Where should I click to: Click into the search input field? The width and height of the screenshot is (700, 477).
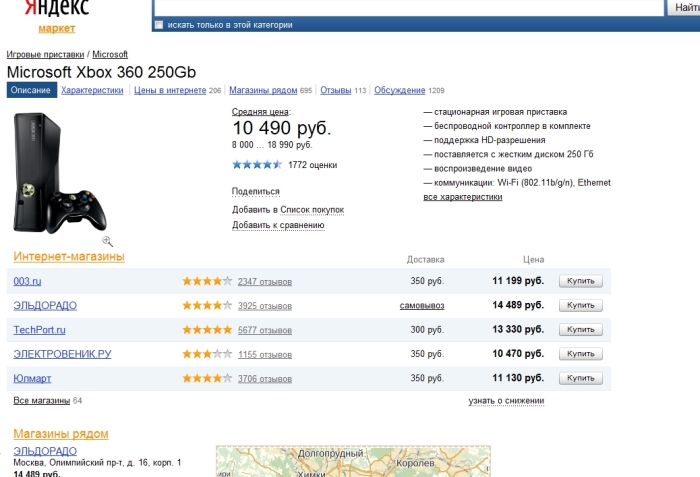[408, 7]
